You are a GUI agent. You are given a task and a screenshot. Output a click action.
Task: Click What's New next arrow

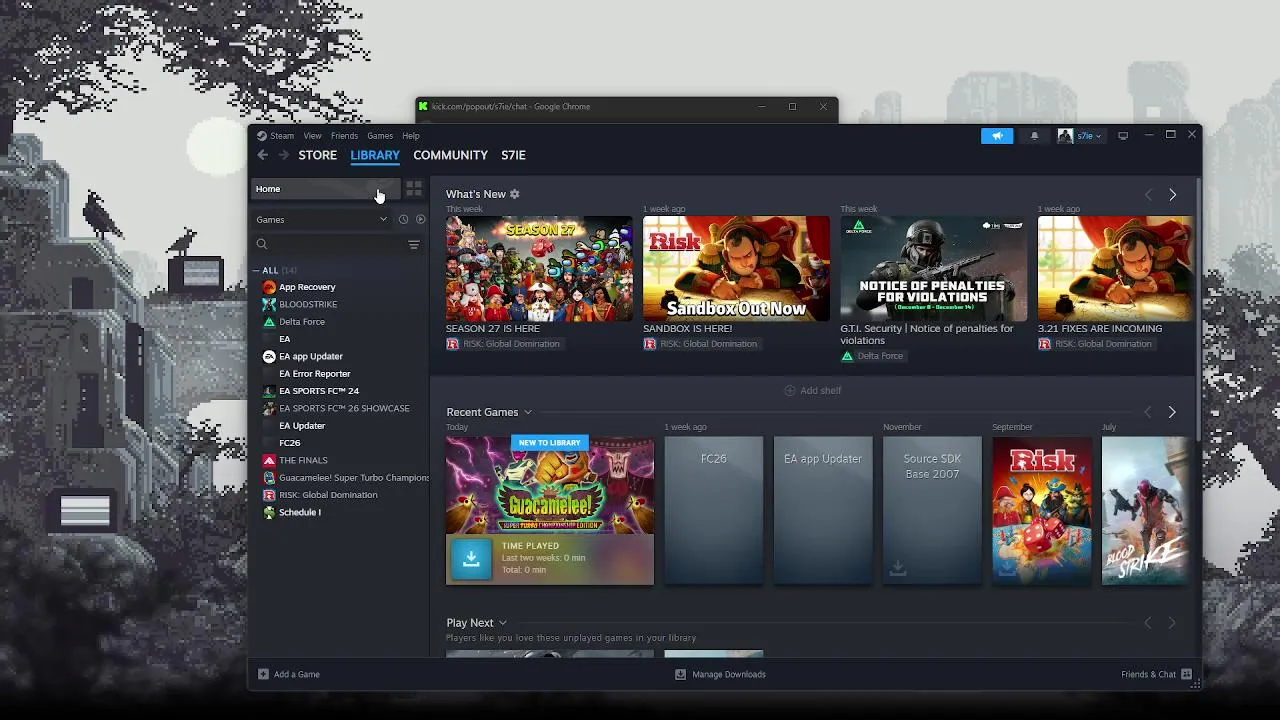click(1173, 194)
